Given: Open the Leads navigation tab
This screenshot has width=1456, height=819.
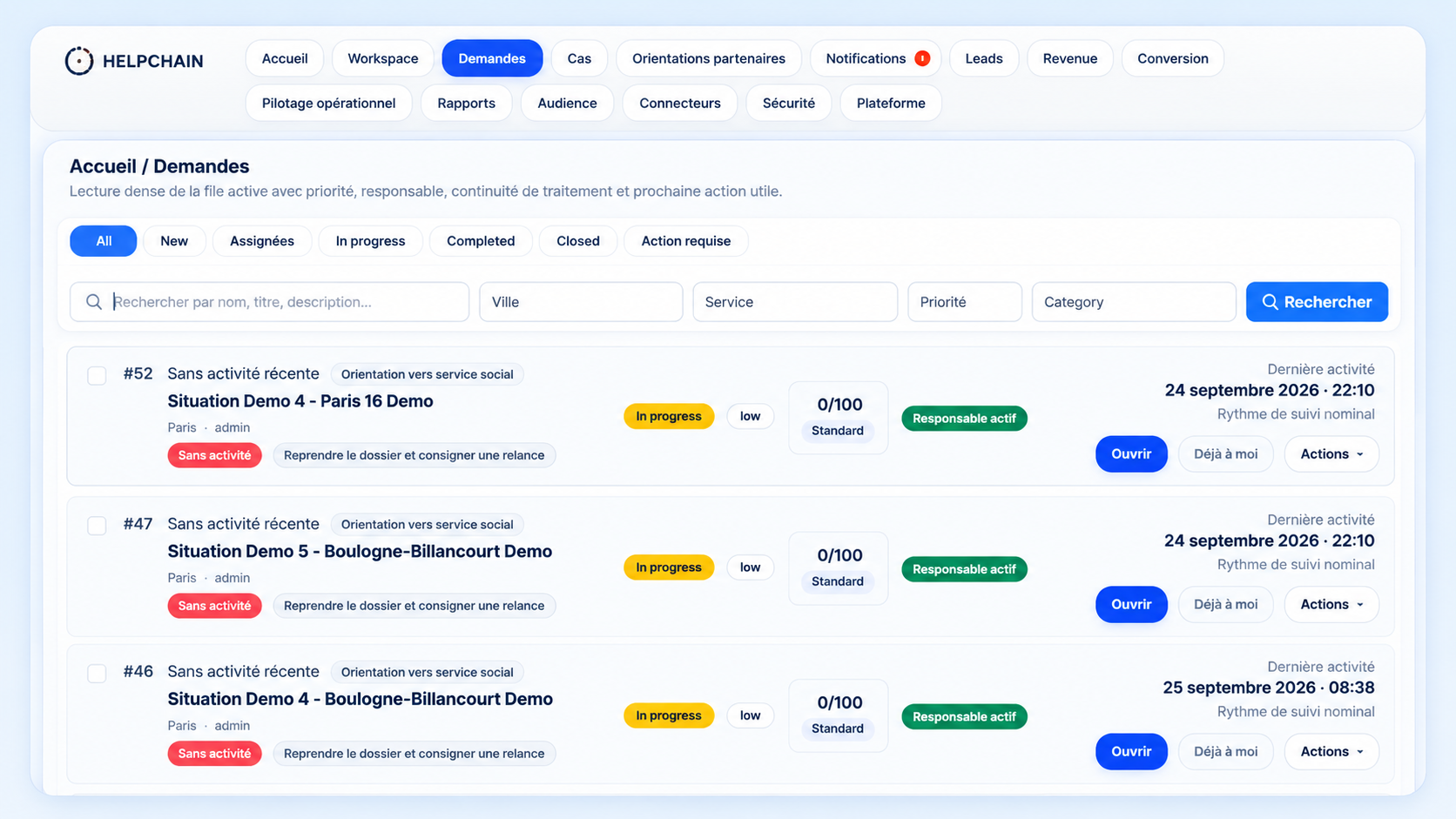Looking at the screenshot, I should tap(984, 58).
